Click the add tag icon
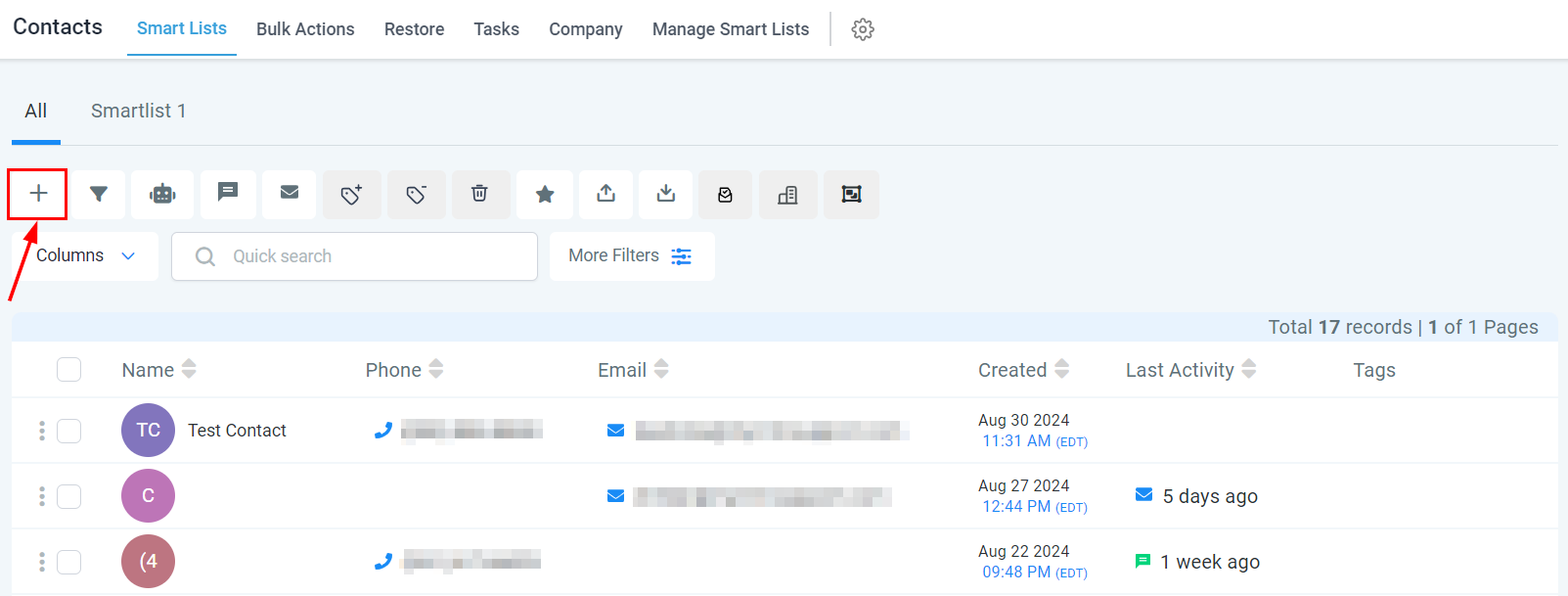 pos(351,194)
